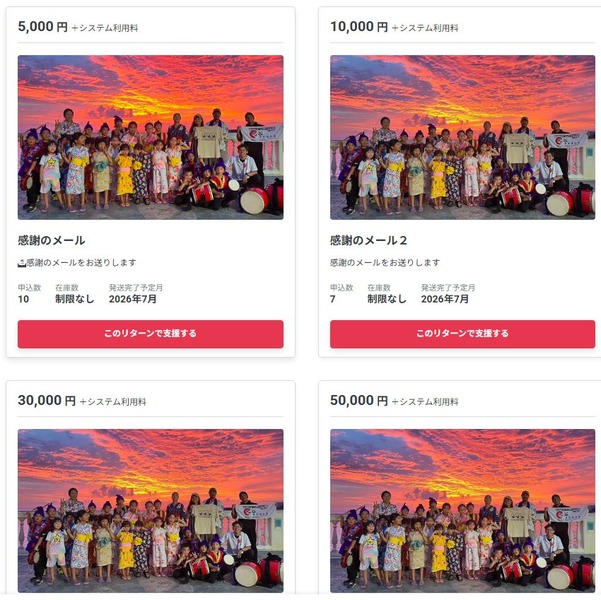
Task: Click the 申込数 value 7
Action: tap(333, 299)
